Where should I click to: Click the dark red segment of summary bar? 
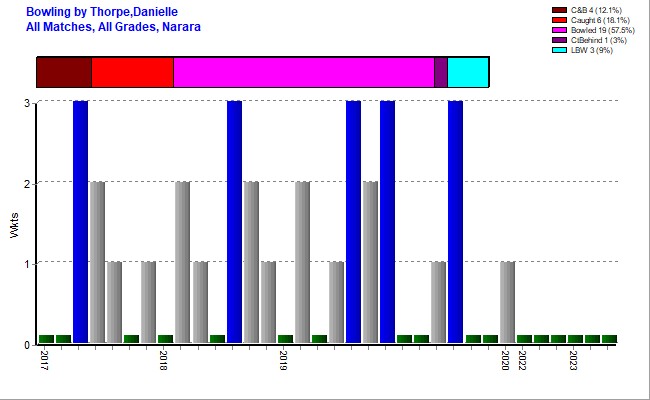click(x=64, y=73)
